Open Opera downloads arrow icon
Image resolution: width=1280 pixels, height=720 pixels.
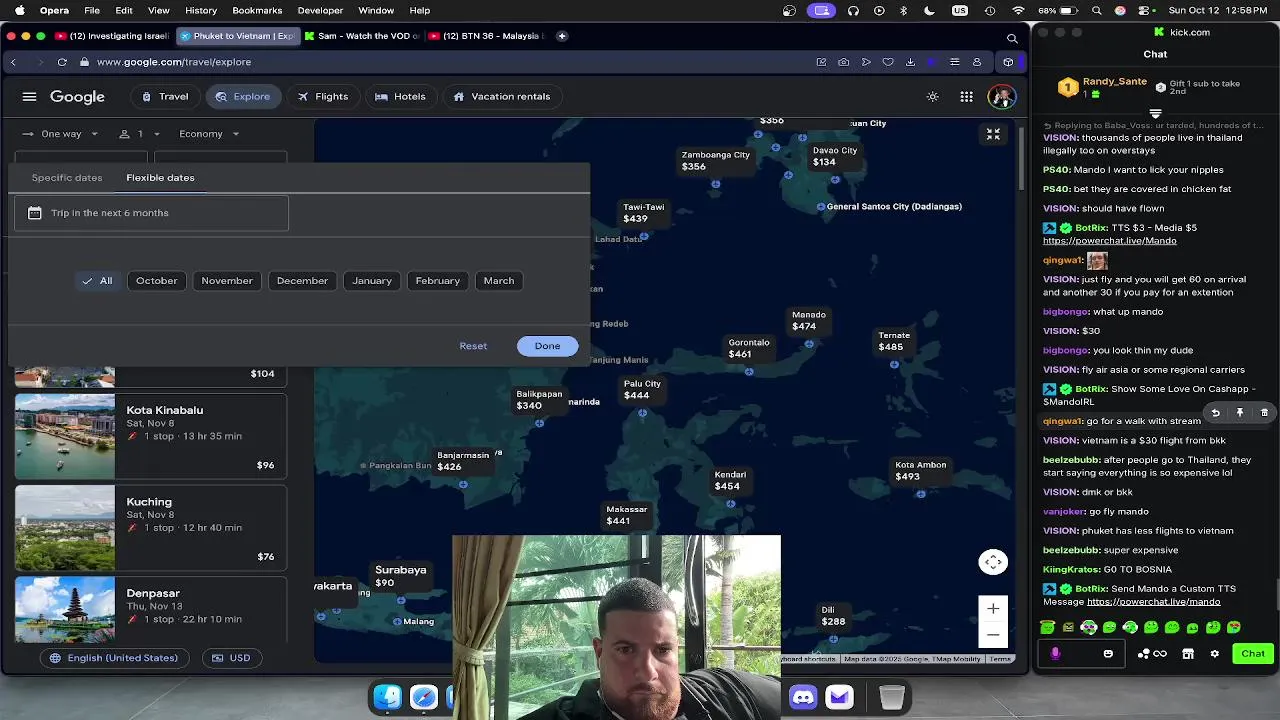click(910, 62)
